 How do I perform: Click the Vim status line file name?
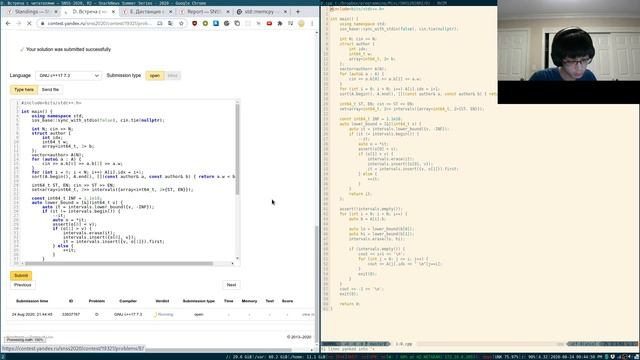click(404, 344)
